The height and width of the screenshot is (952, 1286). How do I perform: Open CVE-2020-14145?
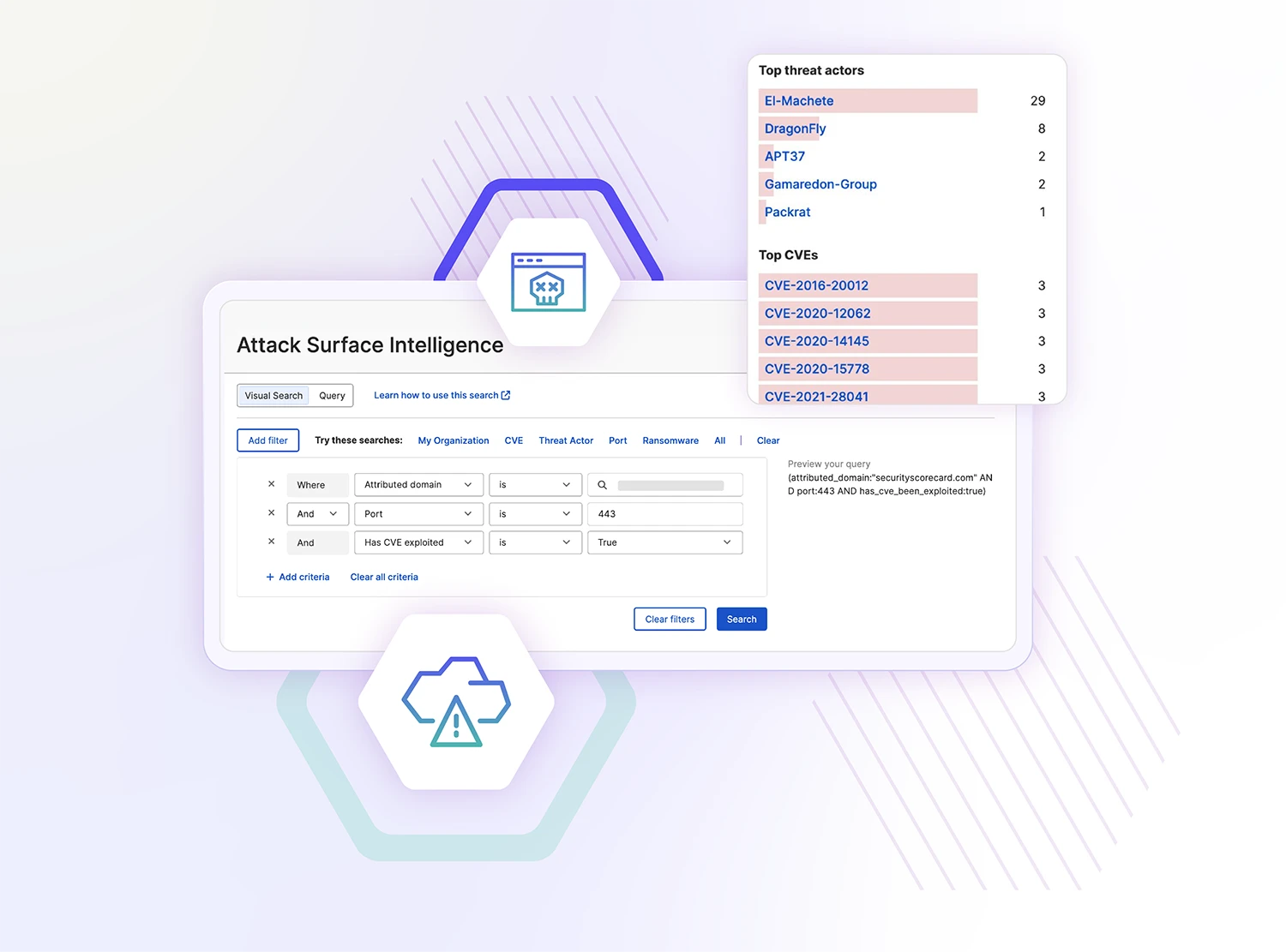tap(816, 341)
